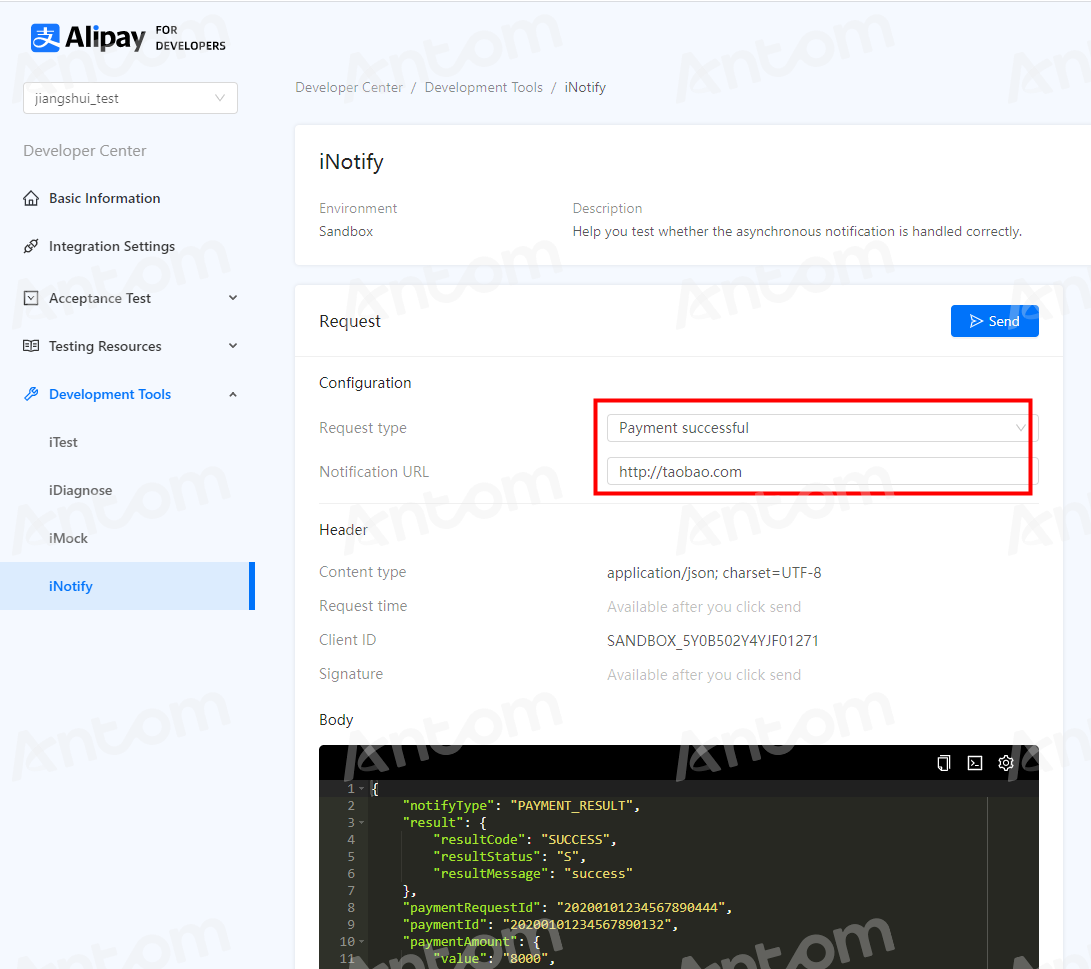Image resolution: width=1091 pixels, height=969 pixels.
Task: Fold the paymentAmount block at line 10
Action: click(x=362, y=942)
